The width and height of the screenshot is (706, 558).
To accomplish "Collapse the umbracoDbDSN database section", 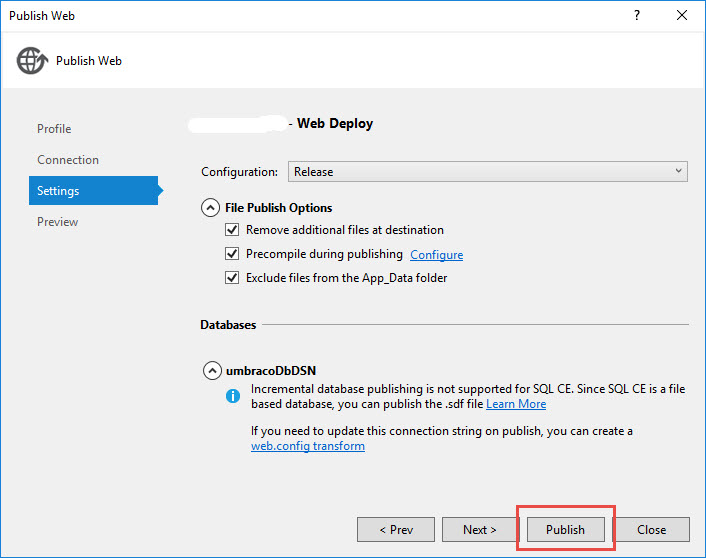I will click(x=211, y=370).
